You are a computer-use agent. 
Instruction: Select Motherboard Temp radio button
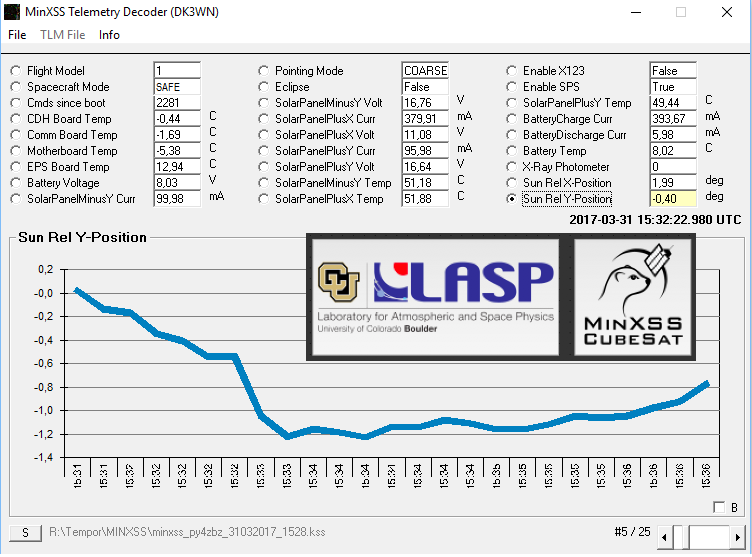[x=16, y=151]
